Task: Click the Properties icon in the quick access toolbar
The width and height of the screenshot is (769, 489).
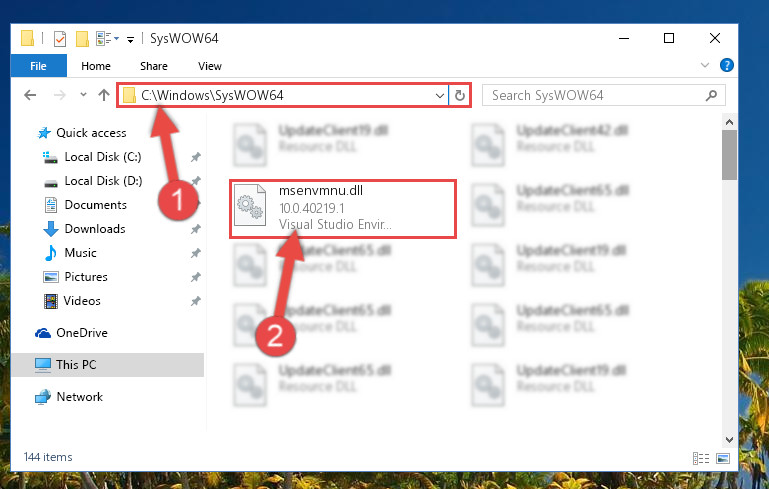Action: click(60, 38)
